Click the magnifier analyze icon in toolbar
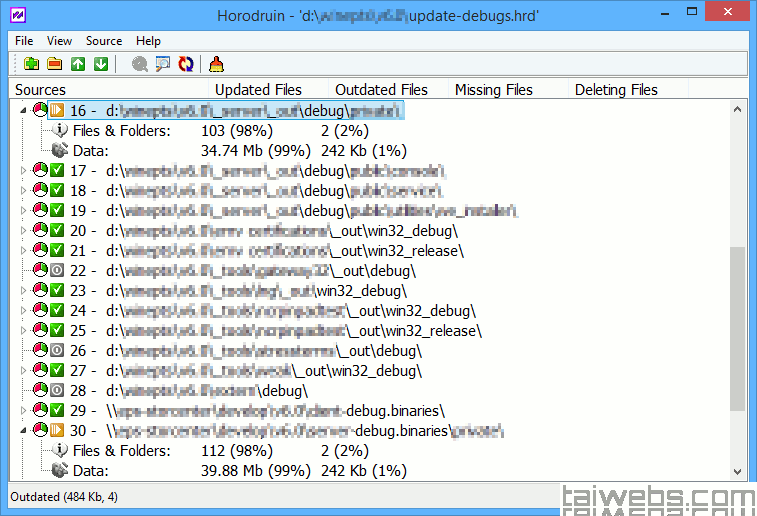 pyautogui.click(x=140, y=65)
